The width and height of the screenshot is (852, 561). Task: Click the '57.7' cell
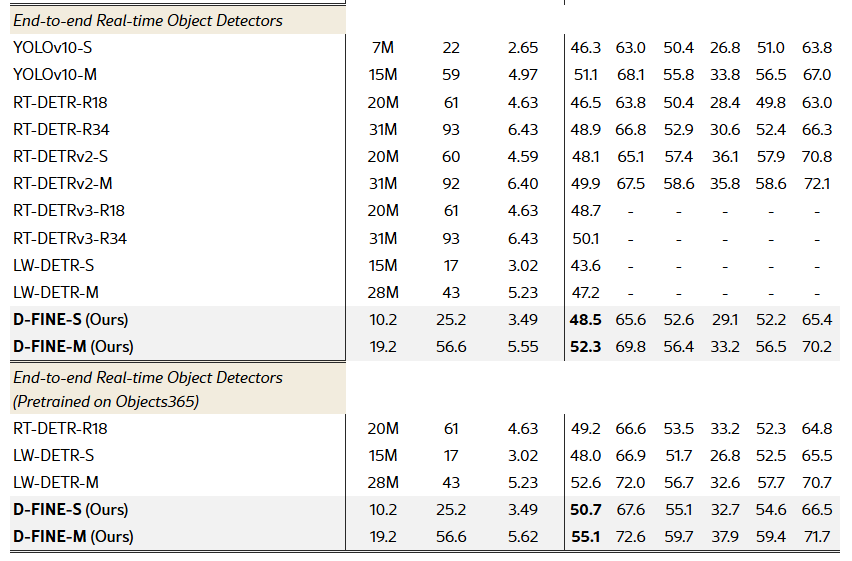pyautogui.click(x=770, y=483)
